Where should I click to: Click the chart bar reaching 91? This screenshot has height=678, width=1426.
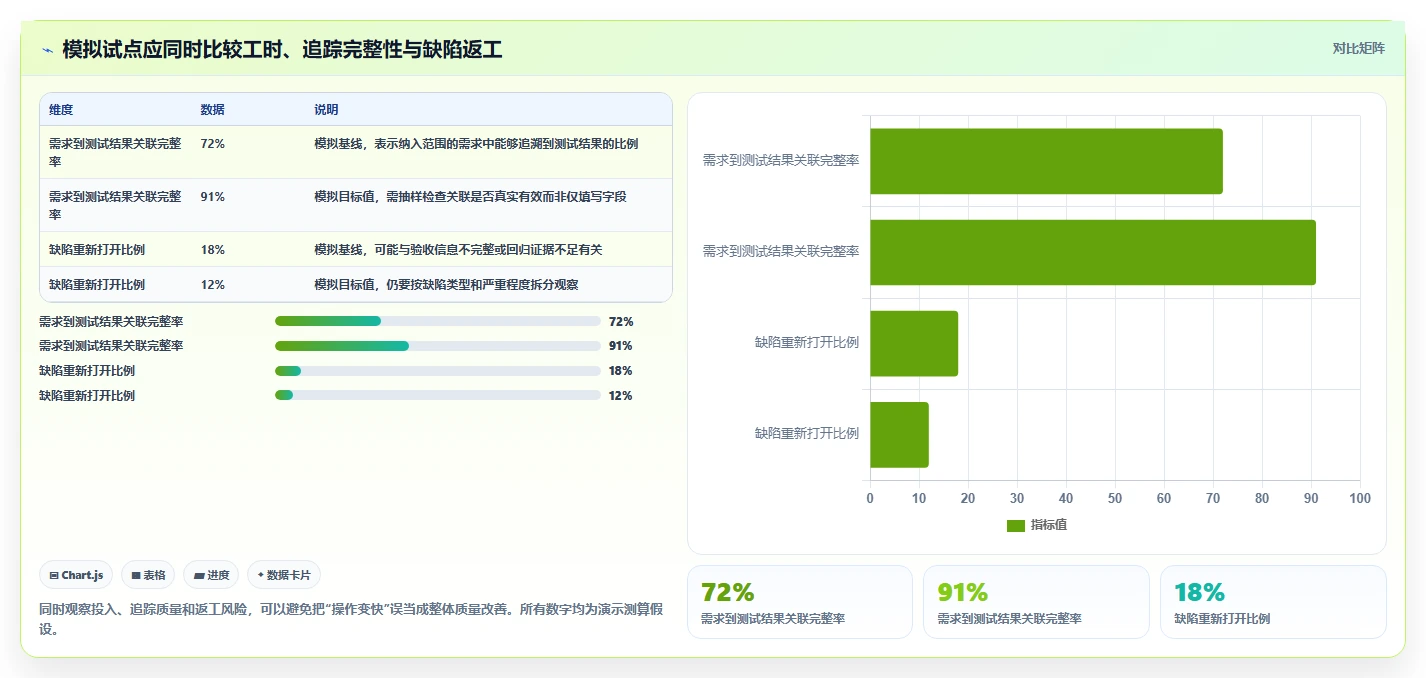point(1093,252)
